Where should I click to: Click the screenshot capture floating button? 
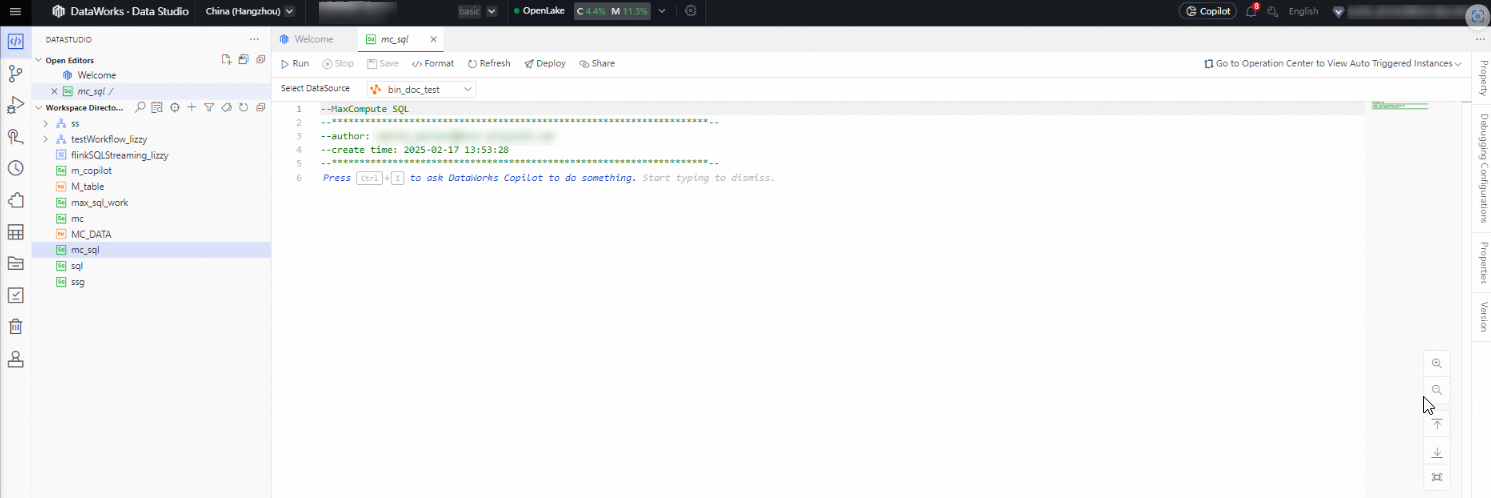click(1478, 17)
